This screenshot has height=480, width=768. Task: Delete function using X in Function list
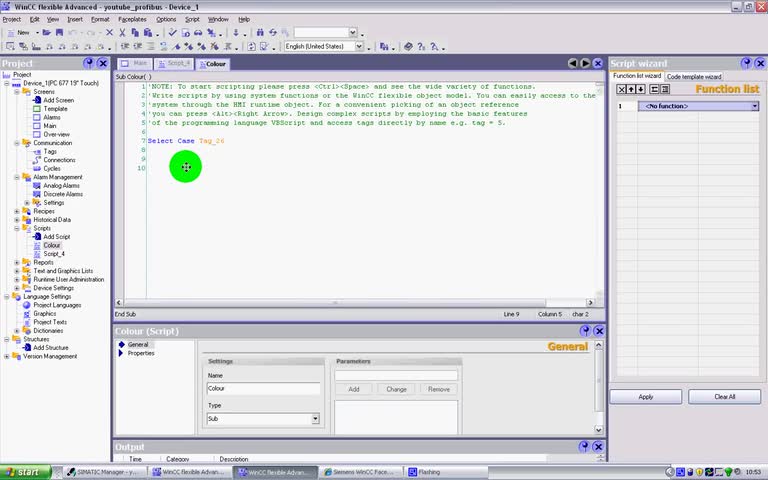[621, 89]
